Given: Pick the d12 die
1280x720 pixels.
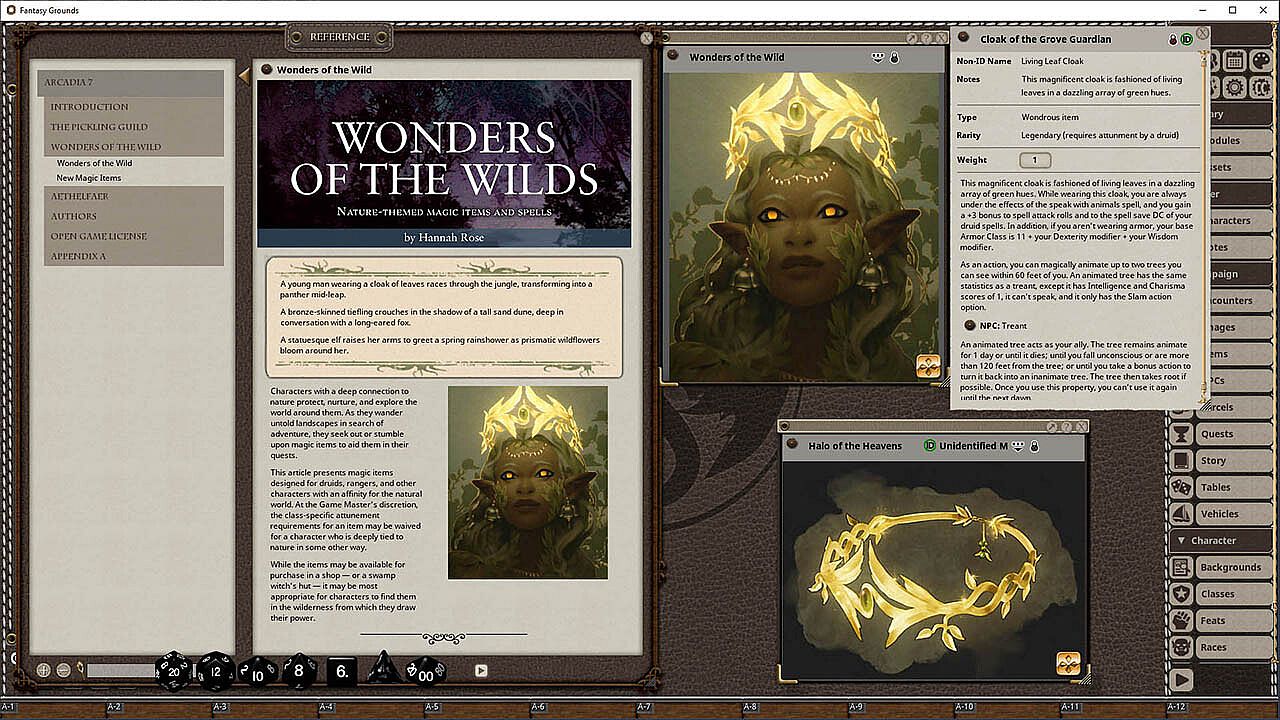Looking at the screenshot, I should [x=215, y=670].
